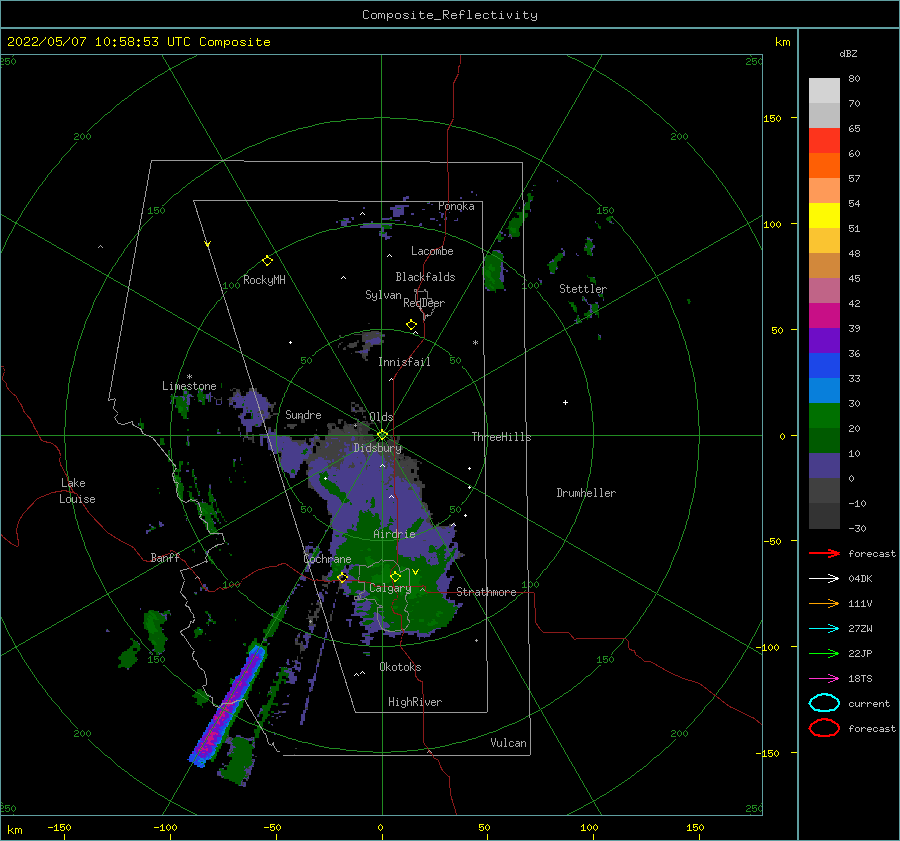Select the purple 39–36 dBZ swatch
900x841 pixels.
coord(824,341)
